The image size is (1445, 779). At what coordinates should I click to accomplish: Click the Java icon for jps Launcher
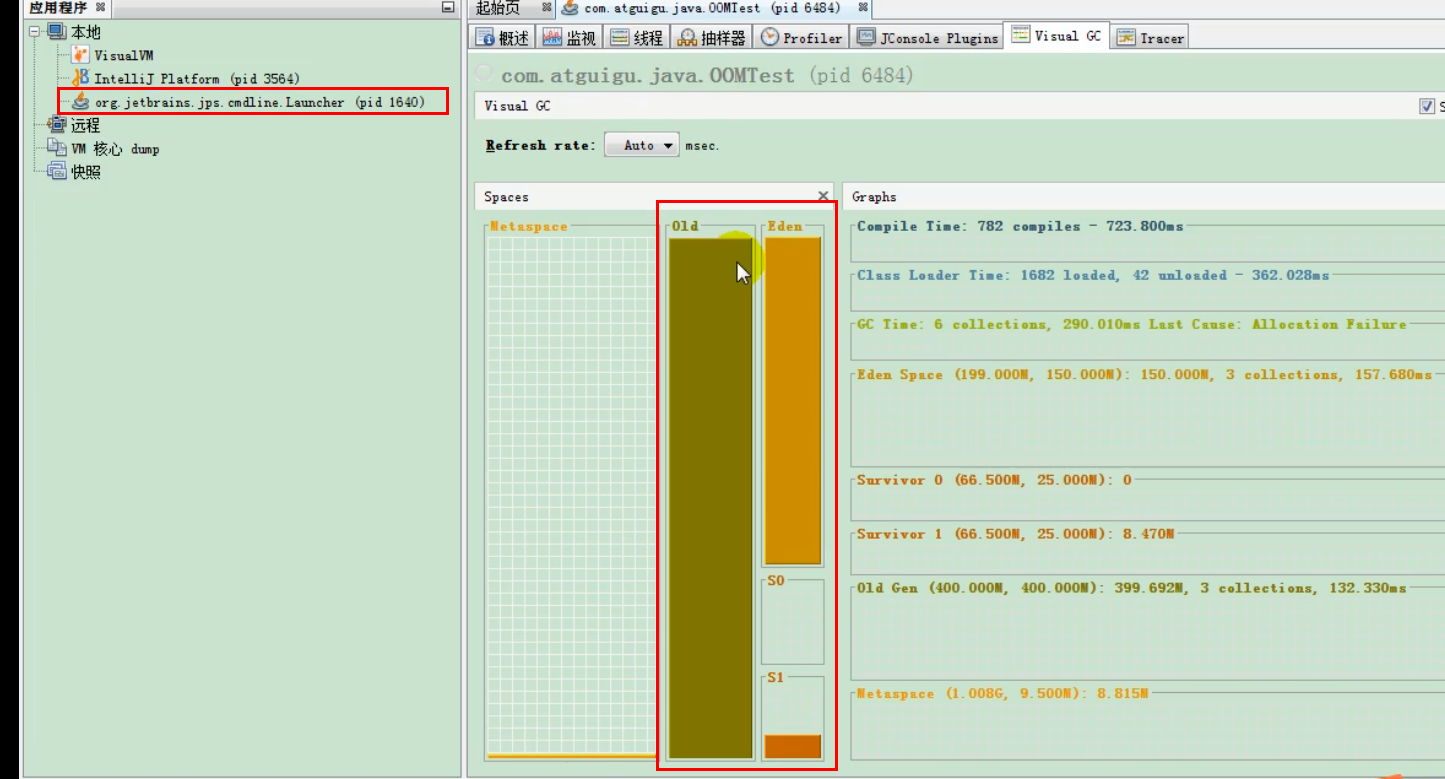click(80, 102)
